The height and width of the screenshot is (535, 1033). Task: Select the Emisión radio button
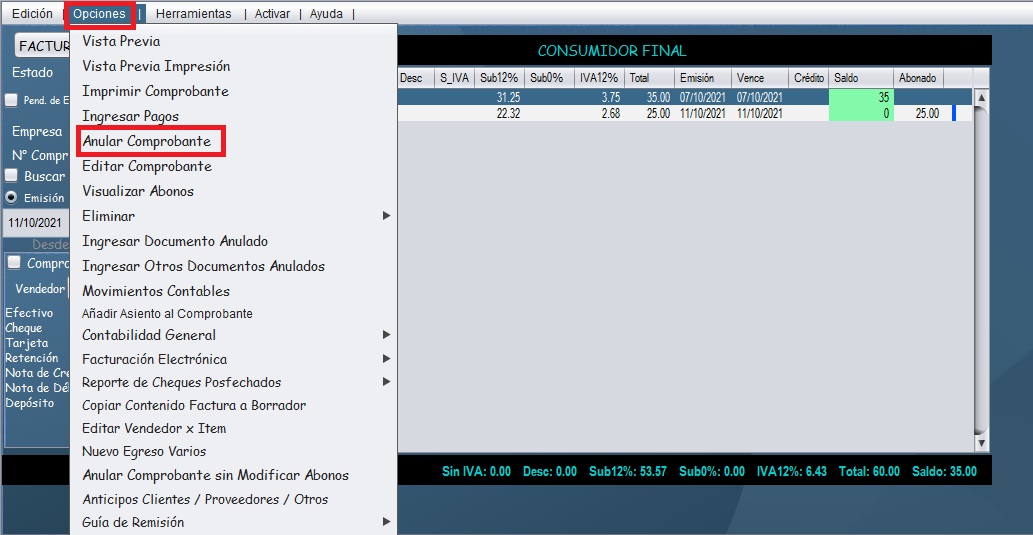coord(11,197)
